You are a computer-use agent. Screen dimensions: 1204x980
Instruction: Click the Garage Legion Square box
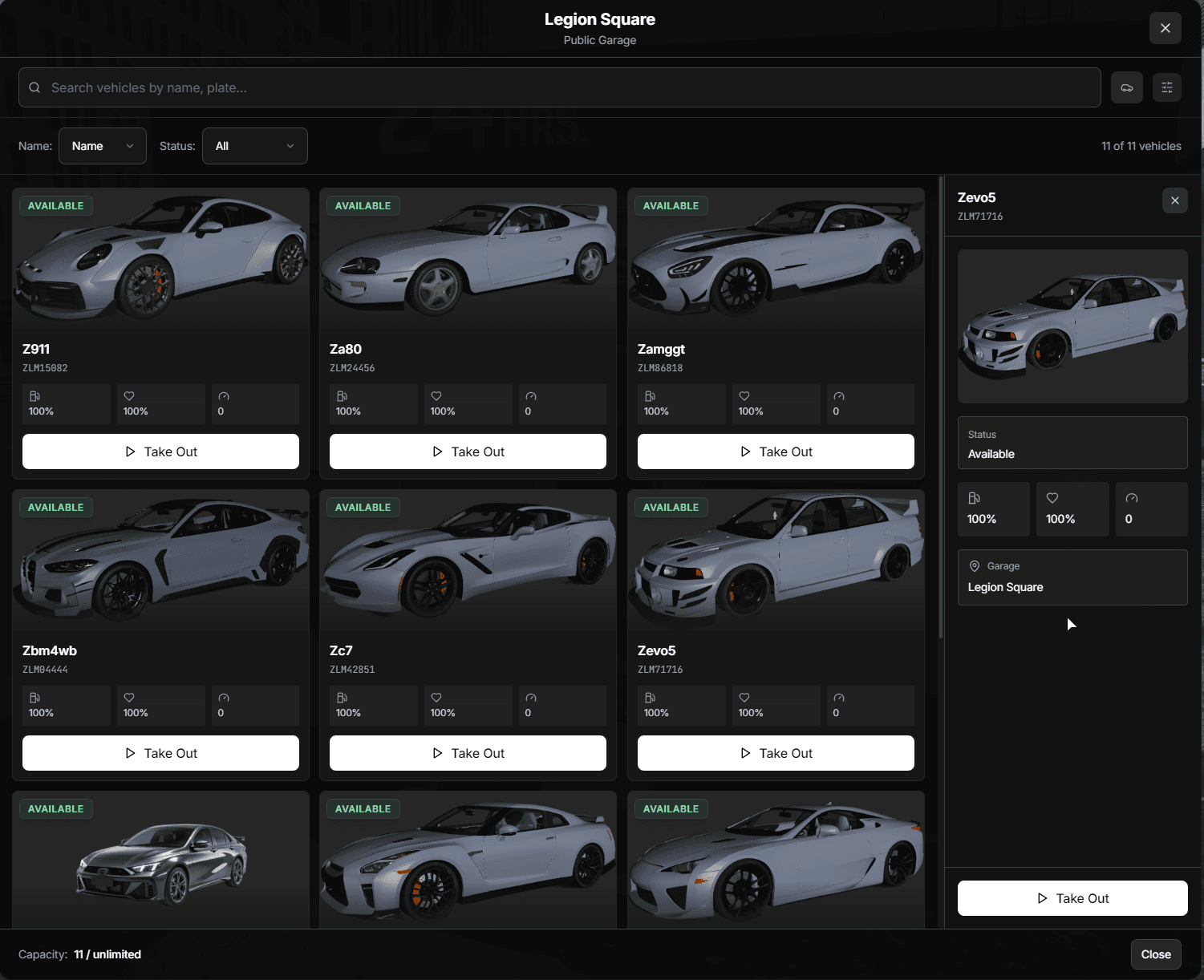[1072, 577]
